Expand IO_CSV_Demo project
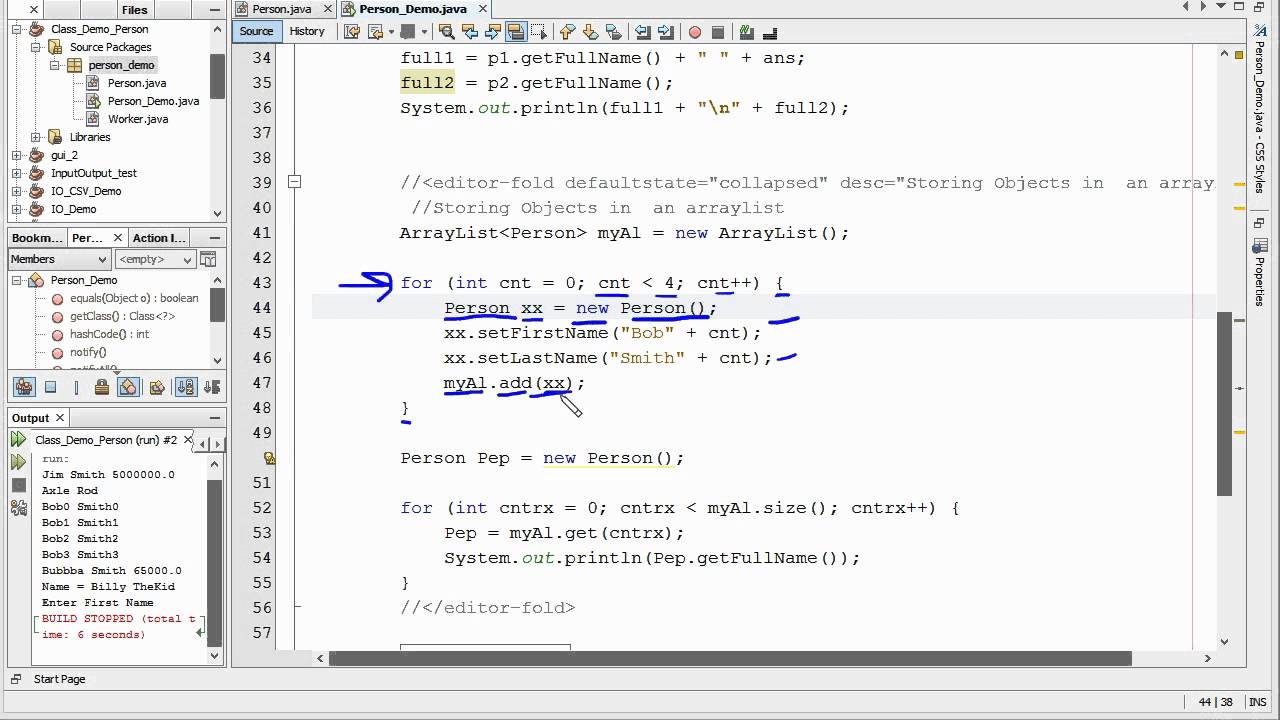This screenshot has width=1280, height=720. 17,191
